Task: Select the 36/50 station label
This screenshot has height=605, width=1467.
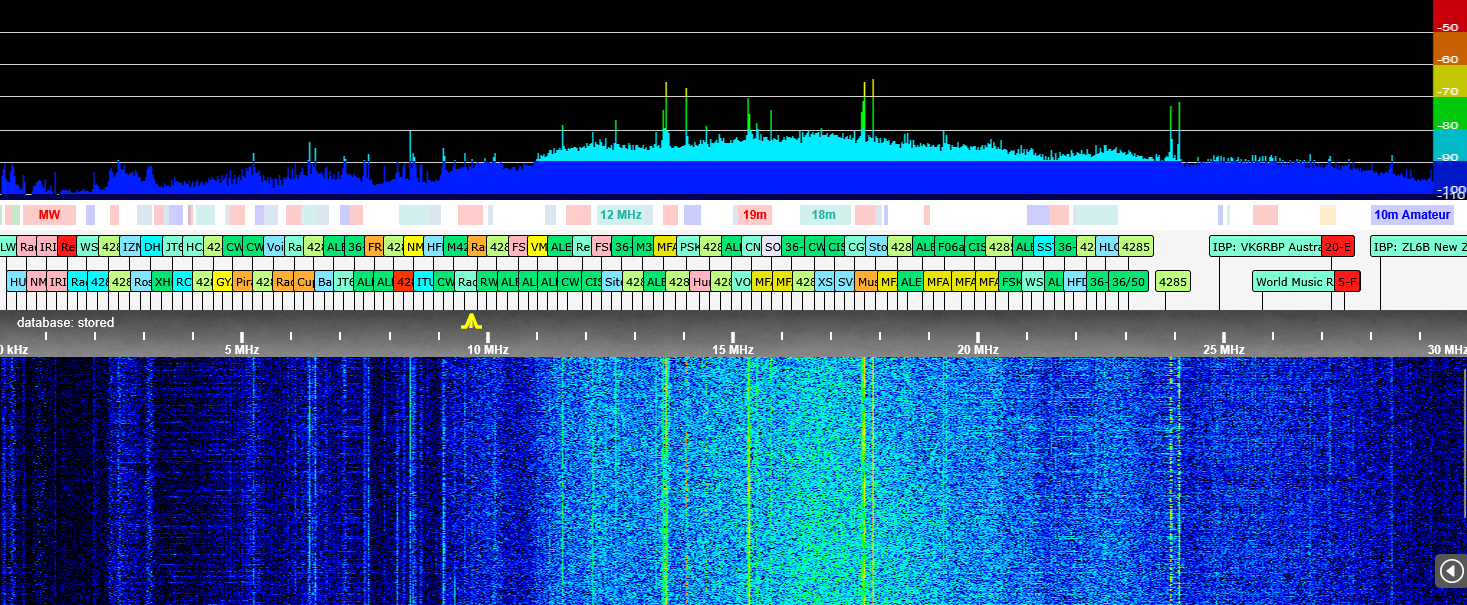Action: (x=1128, y=282)
